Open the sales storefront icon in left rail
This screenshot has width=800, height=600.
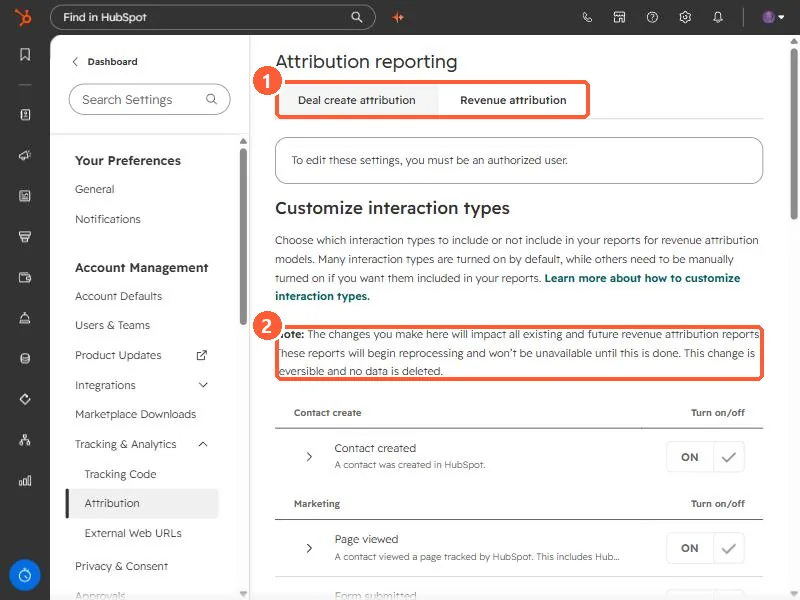click(25, 236)
